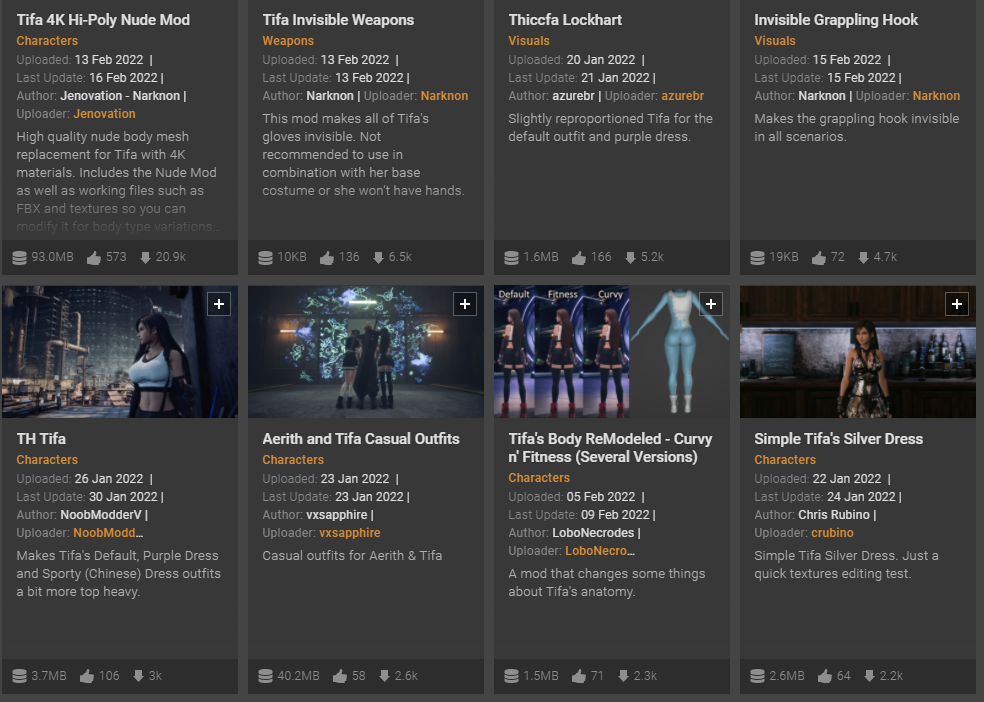Image resolution: width=984 pixels, height=702 pixels.
Task: Click the thumbs-up icon on Invisible Grappling Hook
Action: click(818, 257)
